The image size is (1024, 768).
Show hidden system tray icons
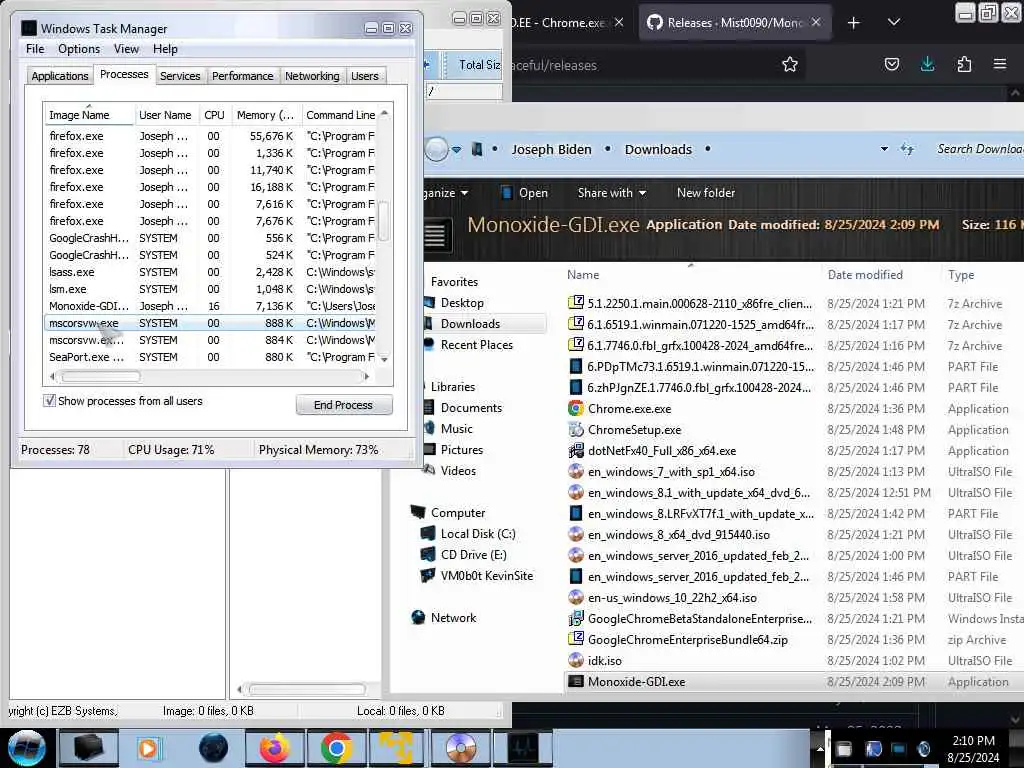click(820, 748)
